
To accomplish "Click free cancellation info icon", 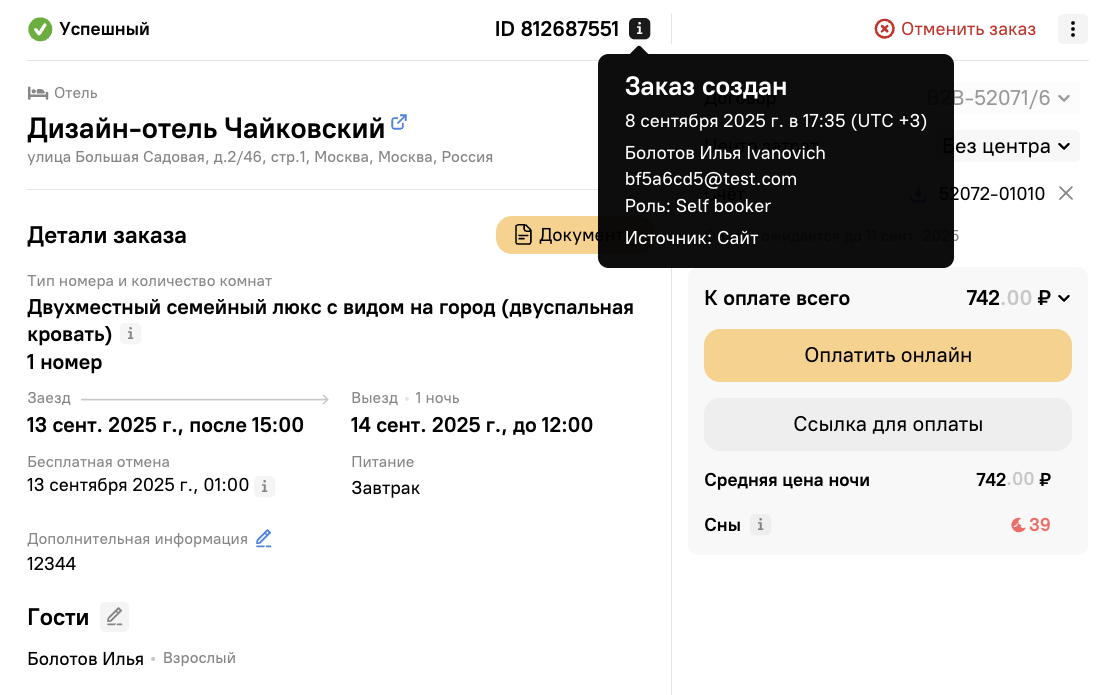I will tap(264, 486).
